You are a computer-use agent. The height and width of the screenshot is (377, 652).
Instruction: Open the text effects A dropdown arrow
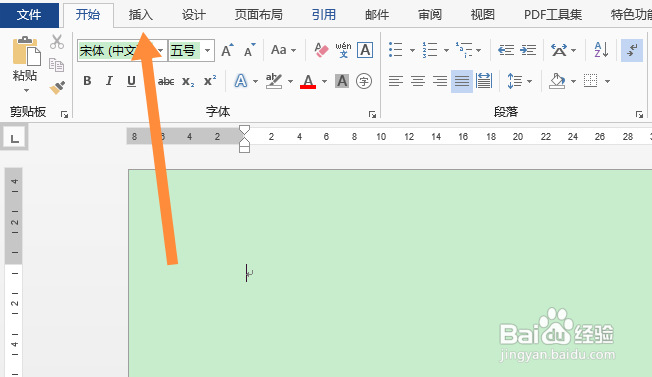(x=255, y=81)
